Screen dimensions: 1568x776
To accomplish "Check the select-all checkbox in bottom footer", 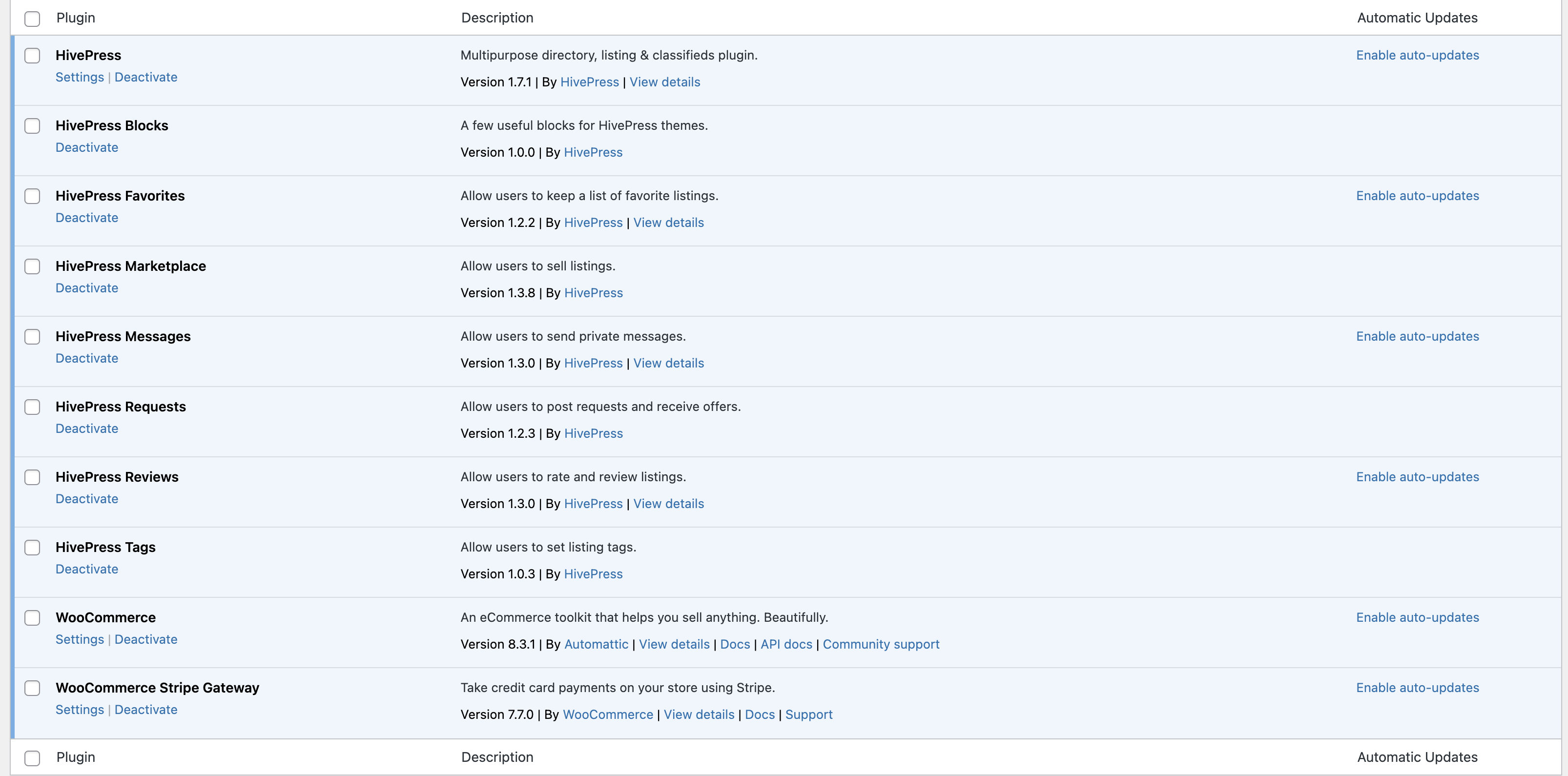I will (32, 758).
